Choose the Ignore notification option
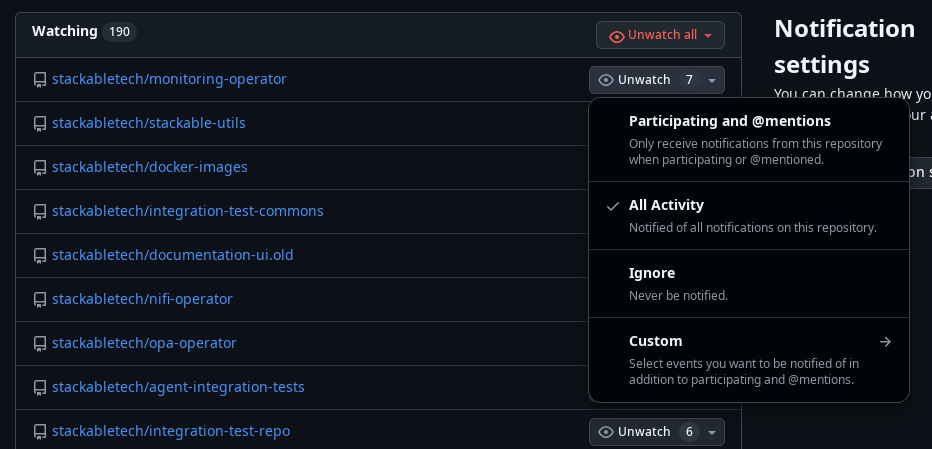The width and height of the screenshot is (932, 449). 749,284
